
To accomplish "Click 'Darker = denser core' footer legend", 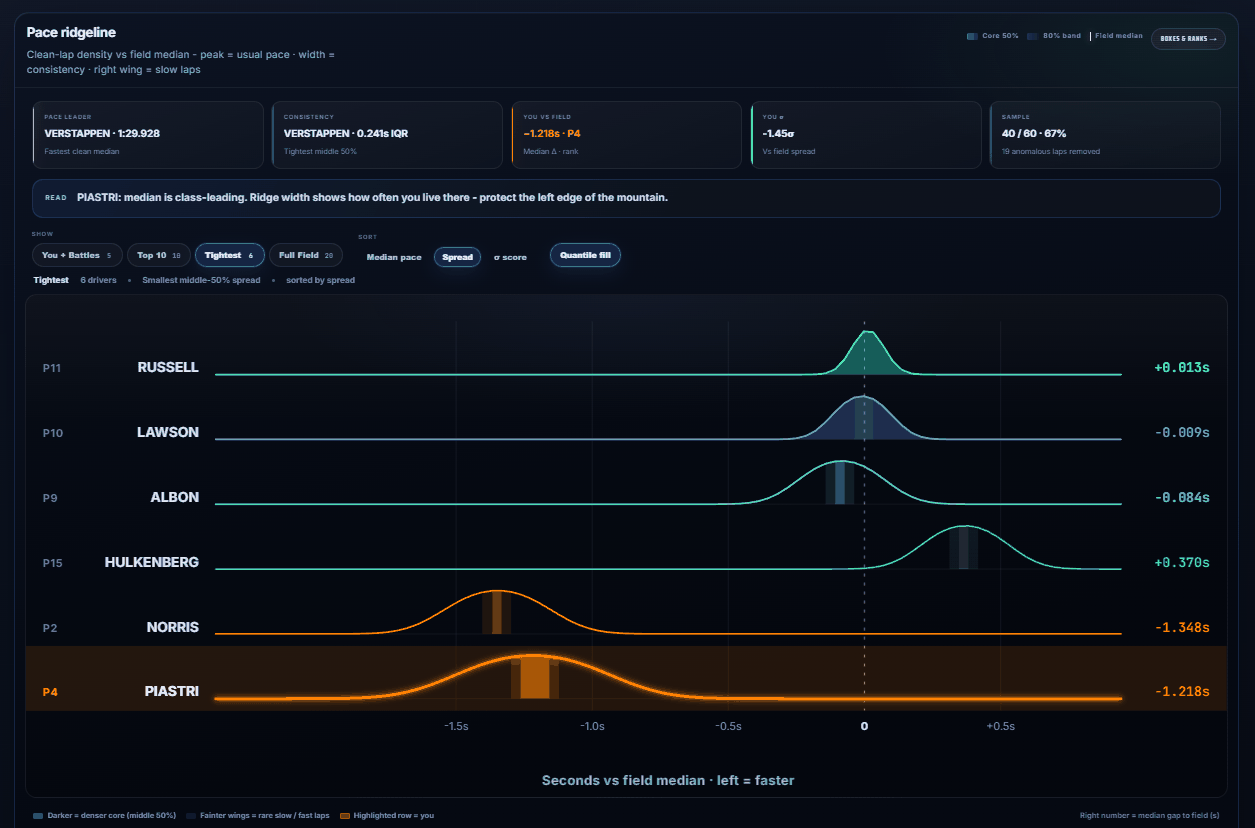I will point(104,815).
